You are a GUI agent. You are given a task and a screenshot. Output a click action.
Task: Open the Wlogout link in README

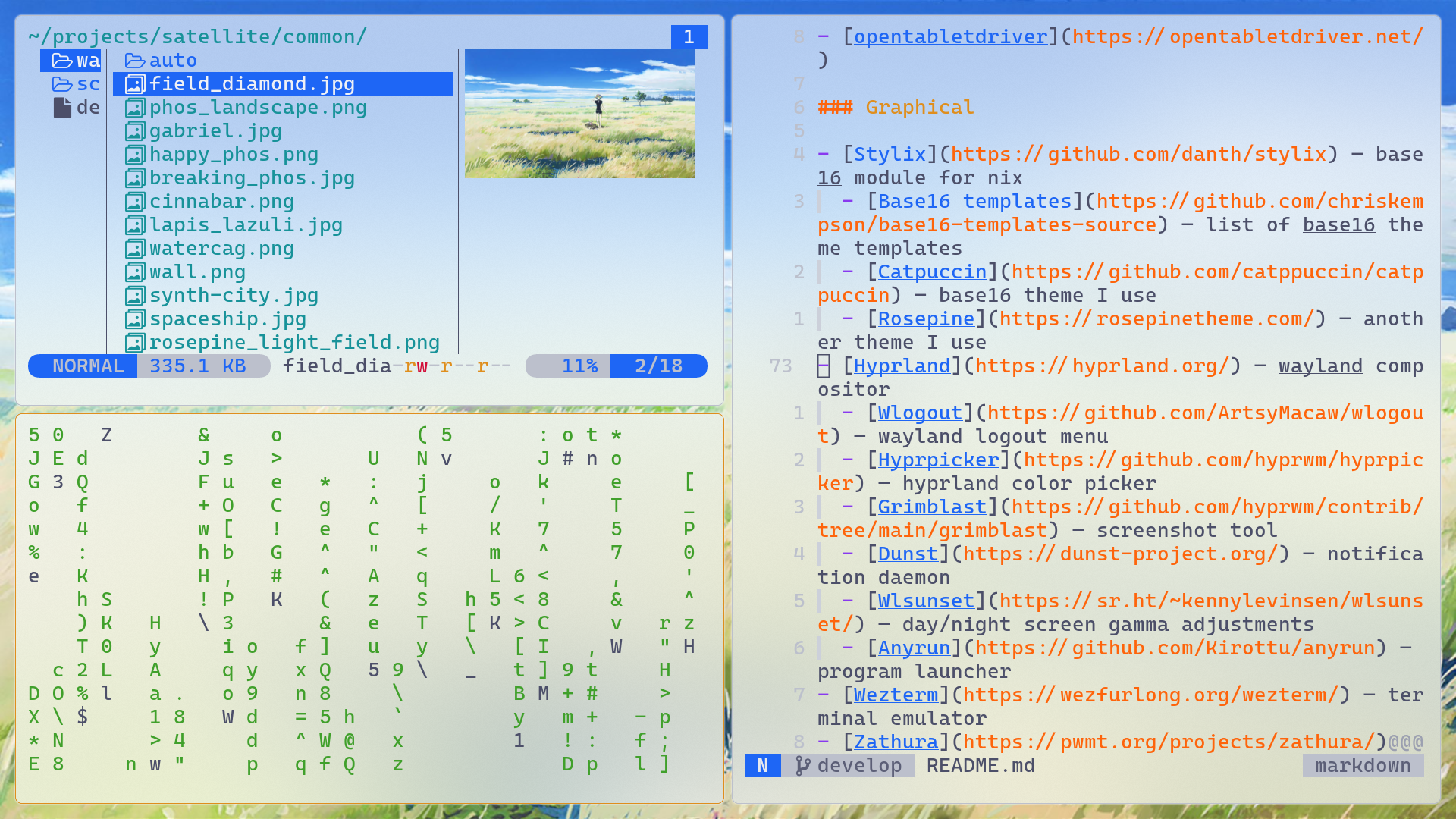click(921, 413)
